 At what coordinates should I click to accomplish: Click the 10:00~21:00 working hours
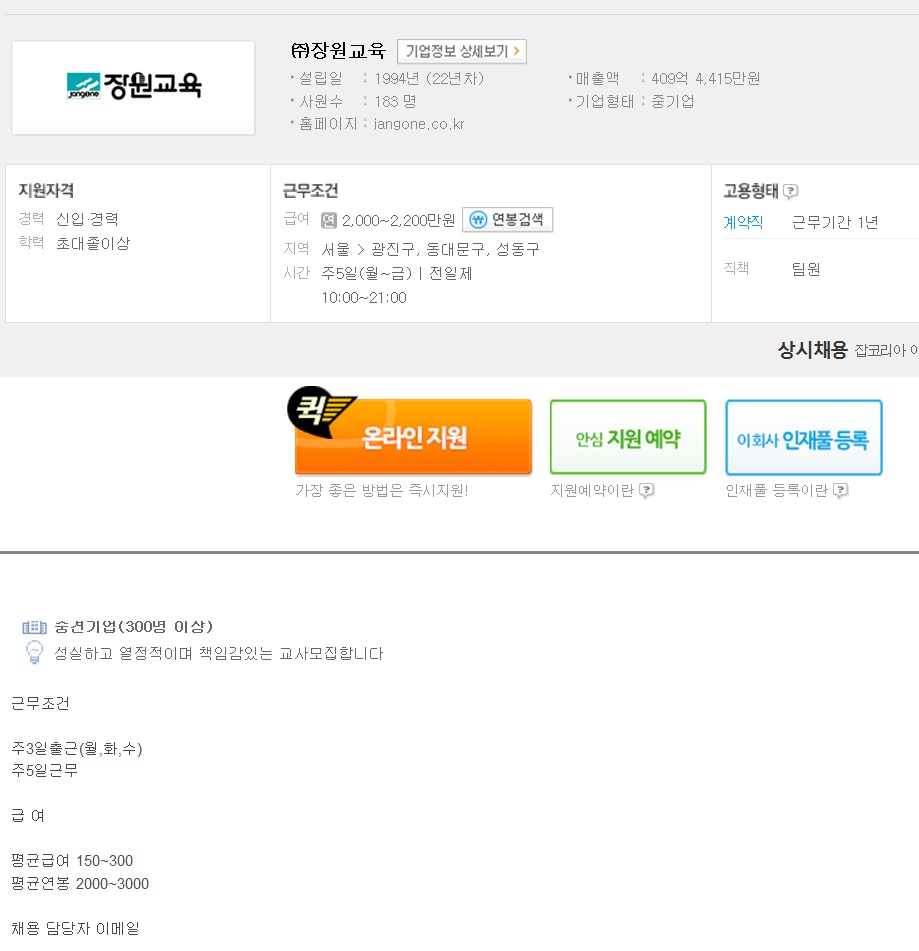click(x=364, y=298)
